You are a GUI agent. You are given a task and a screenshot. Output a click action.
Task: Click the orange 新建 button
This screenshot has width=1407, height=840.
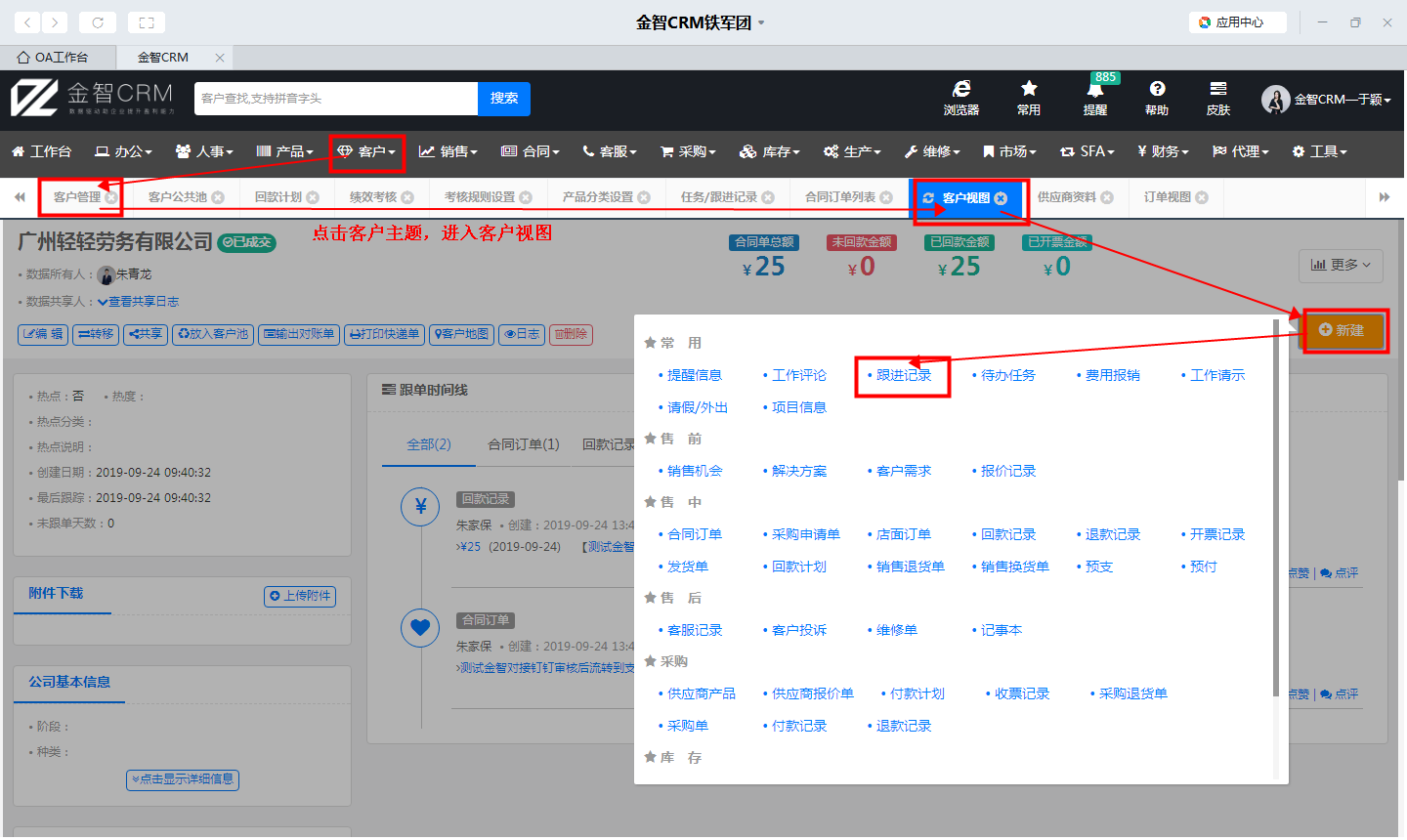click(x=1341, y=330)
